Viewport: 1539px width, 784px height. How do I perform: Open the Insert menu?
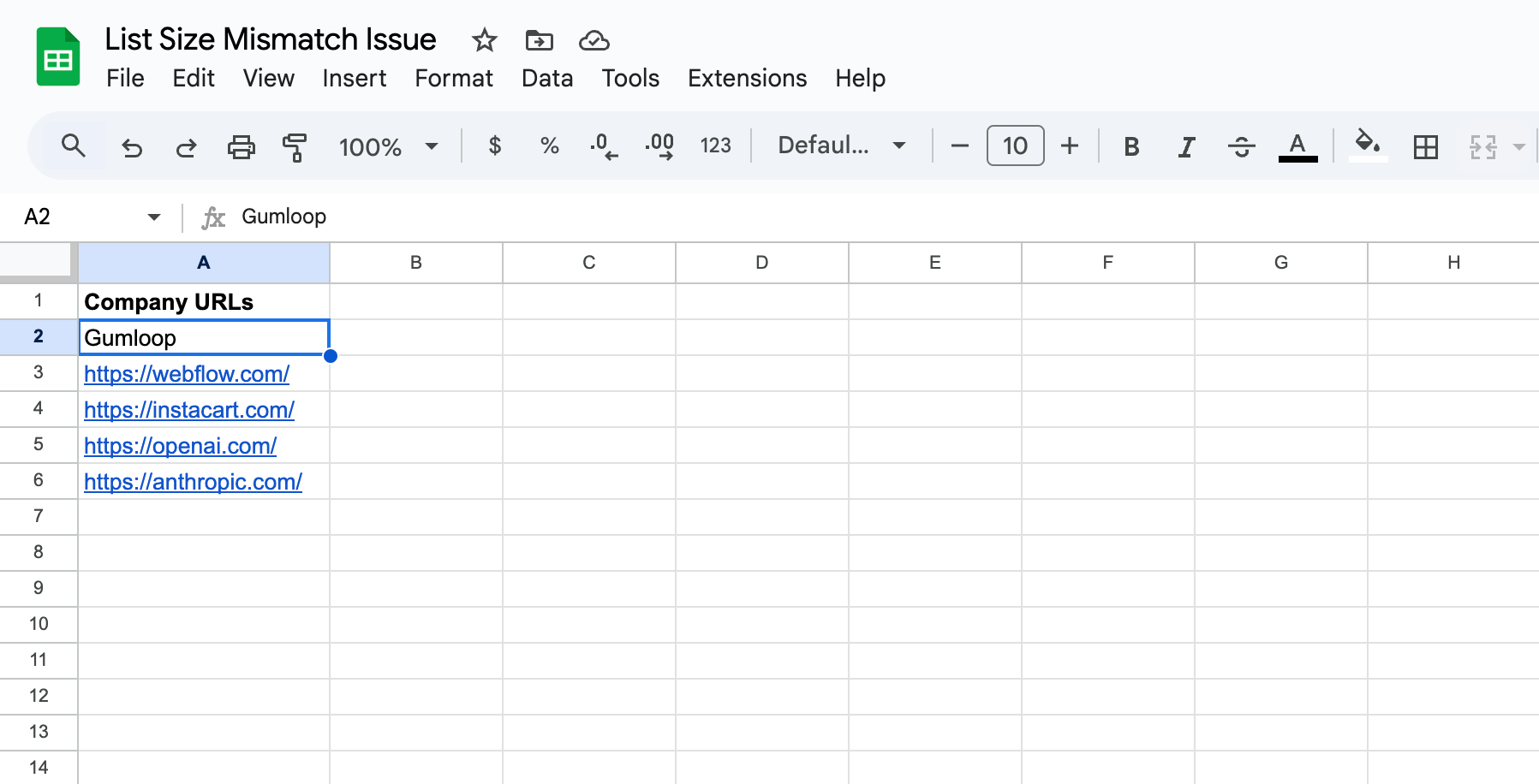[x=354, y=78]
